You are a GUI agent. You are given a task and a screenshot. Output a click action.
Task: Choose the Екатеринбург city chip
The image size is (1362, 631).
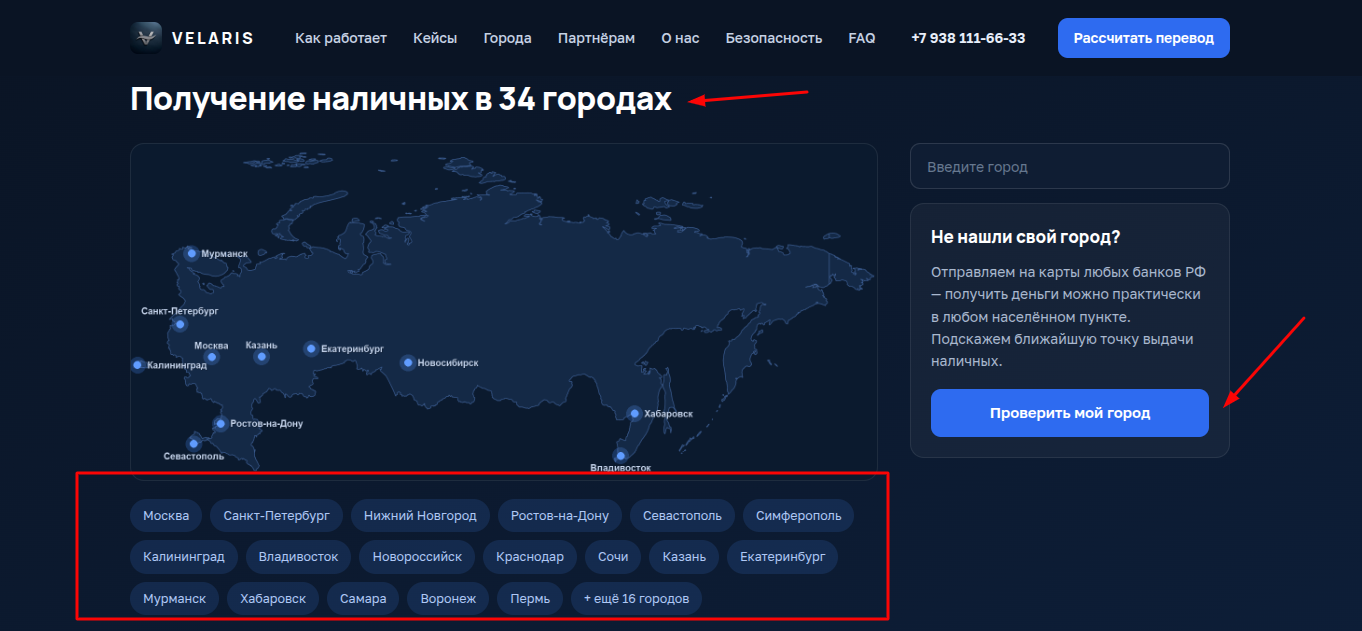pos(782,557)
